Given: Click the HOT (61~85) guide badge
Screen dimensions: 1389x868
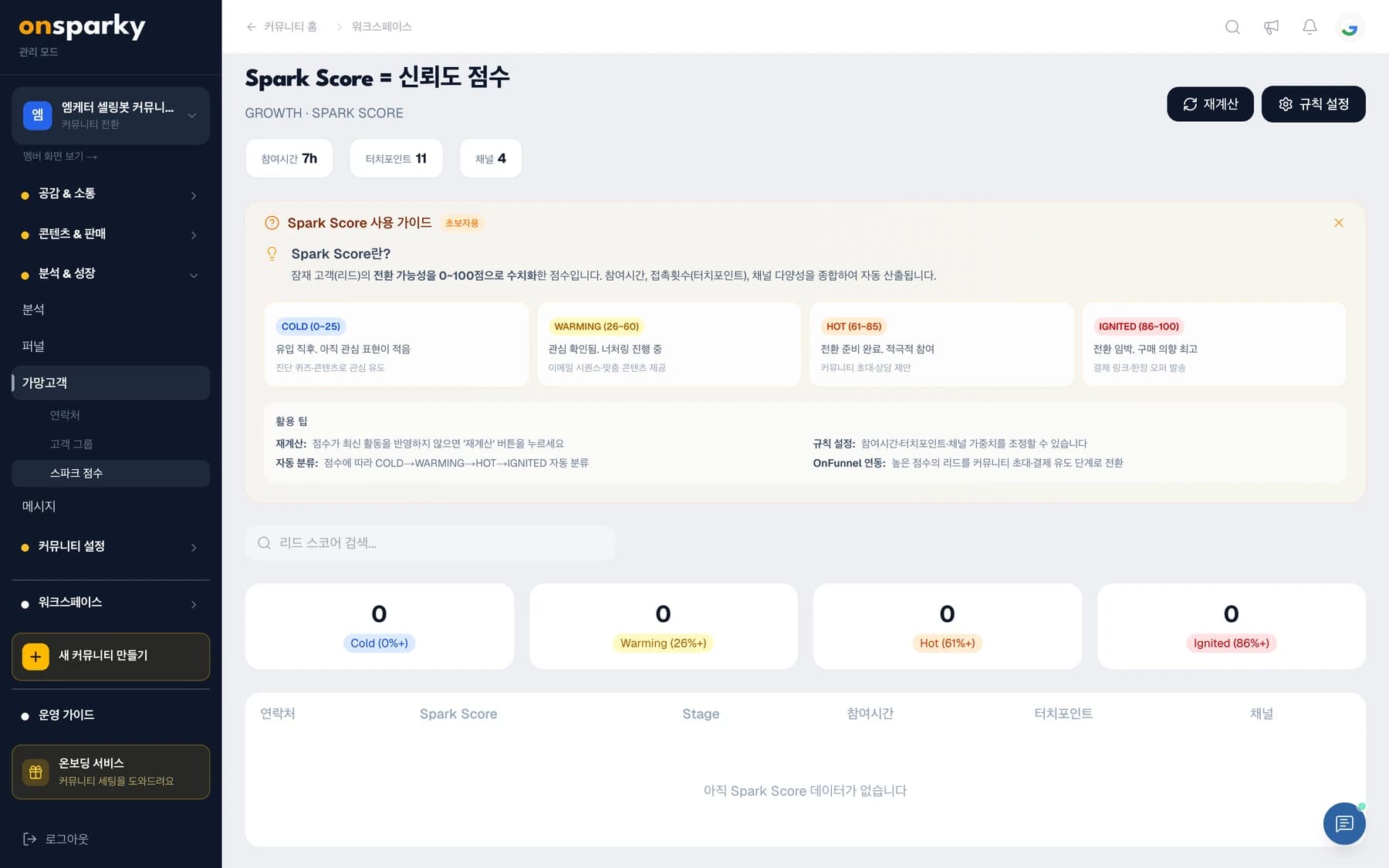Looking at the screenshot, I should 853,326.
